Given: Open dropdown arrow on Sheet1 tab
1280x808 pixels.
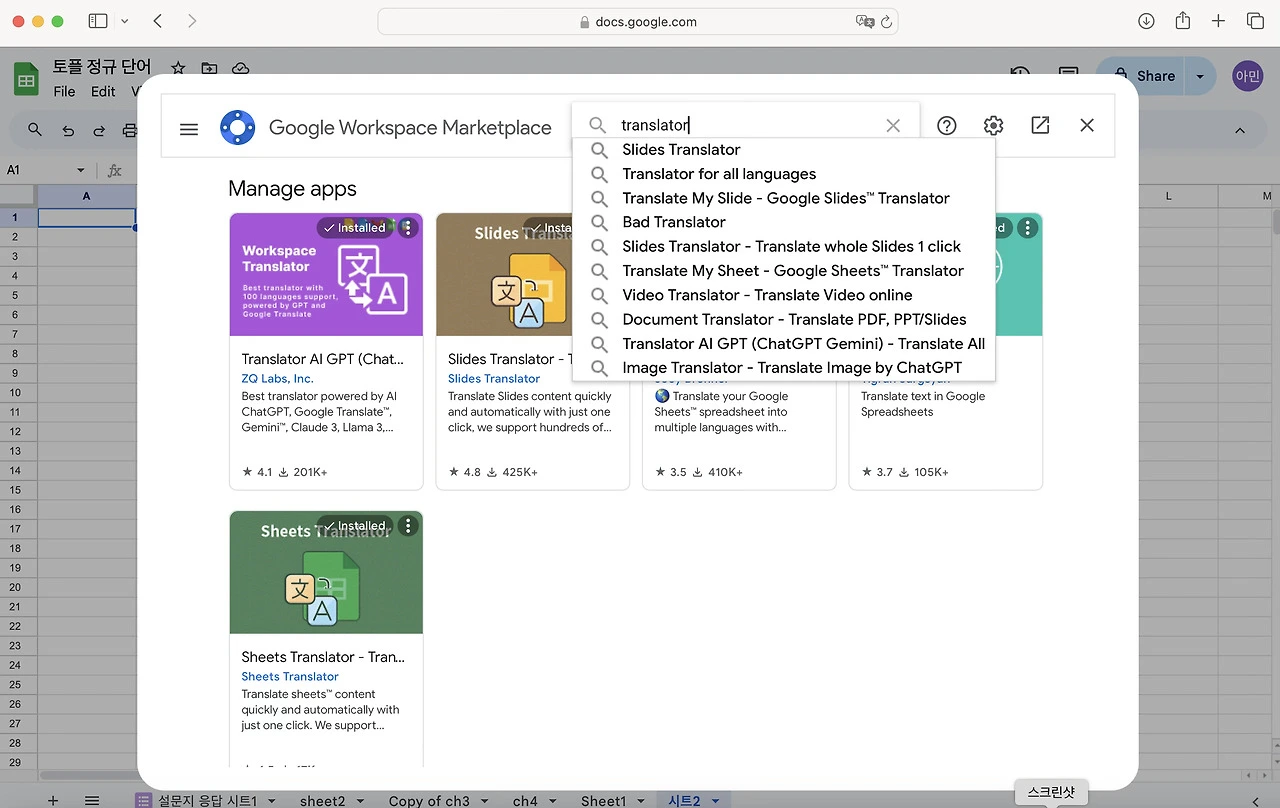Looking at the screenshot, I should coord(640,801).
